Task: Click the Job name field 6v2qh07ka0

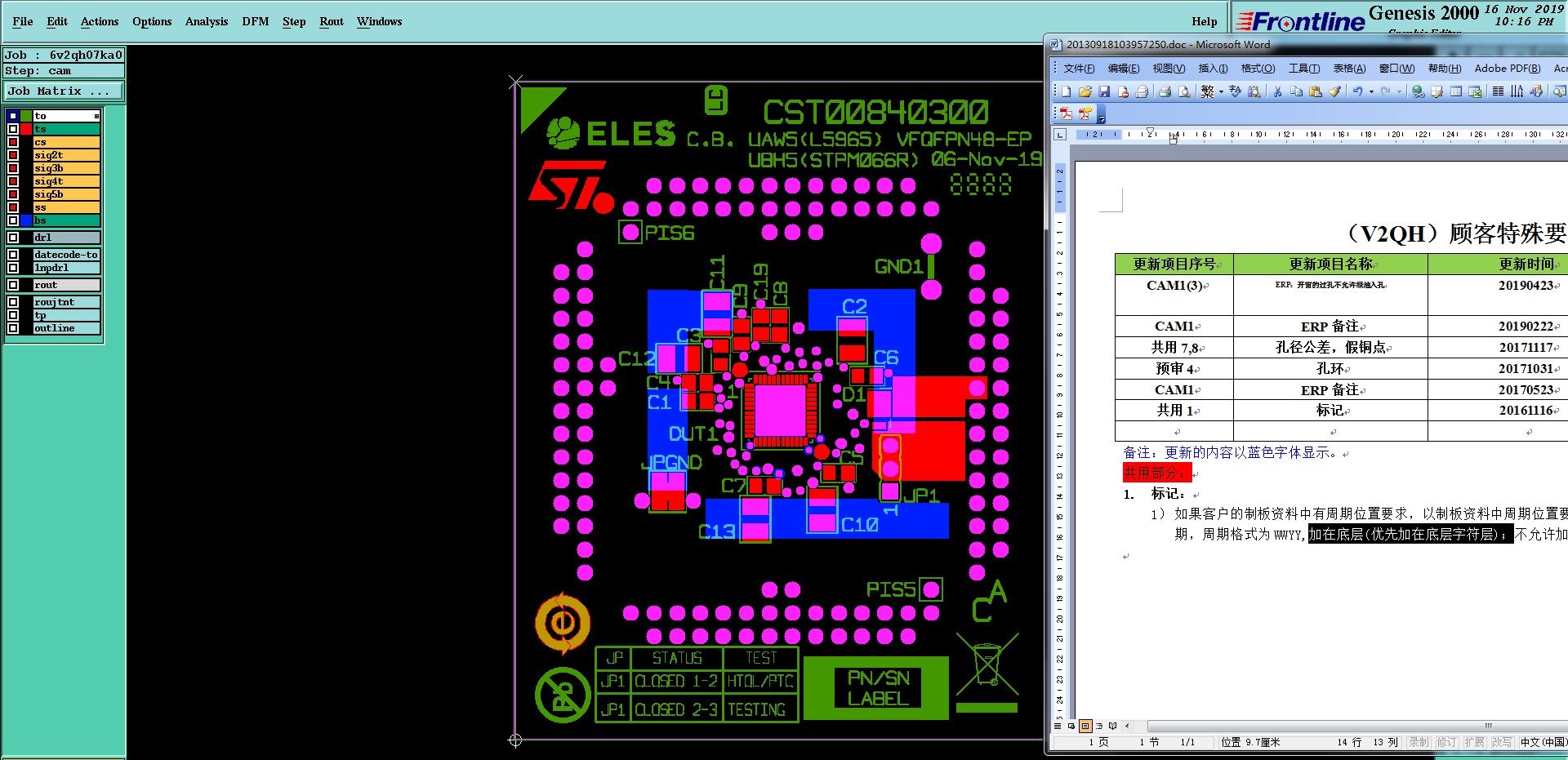Action: (64, 55)
